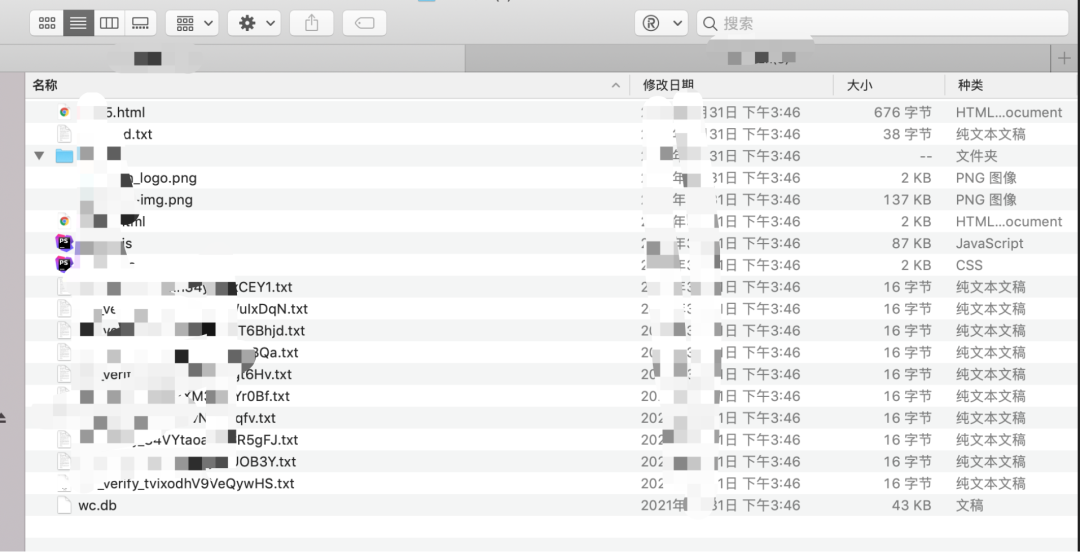Click the 137 KB size value

907,200
